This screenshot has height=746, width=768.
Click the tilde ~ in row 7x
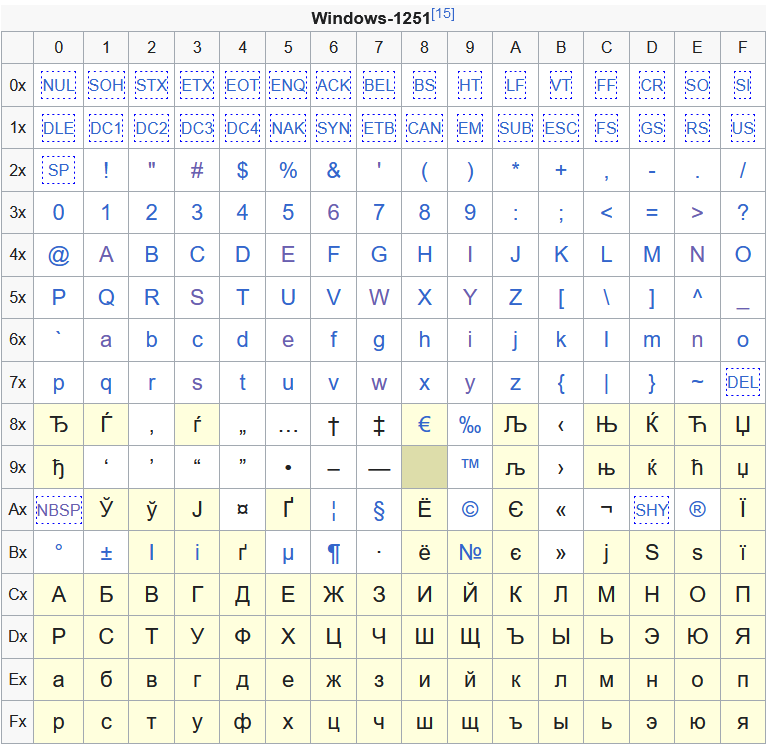697,381
